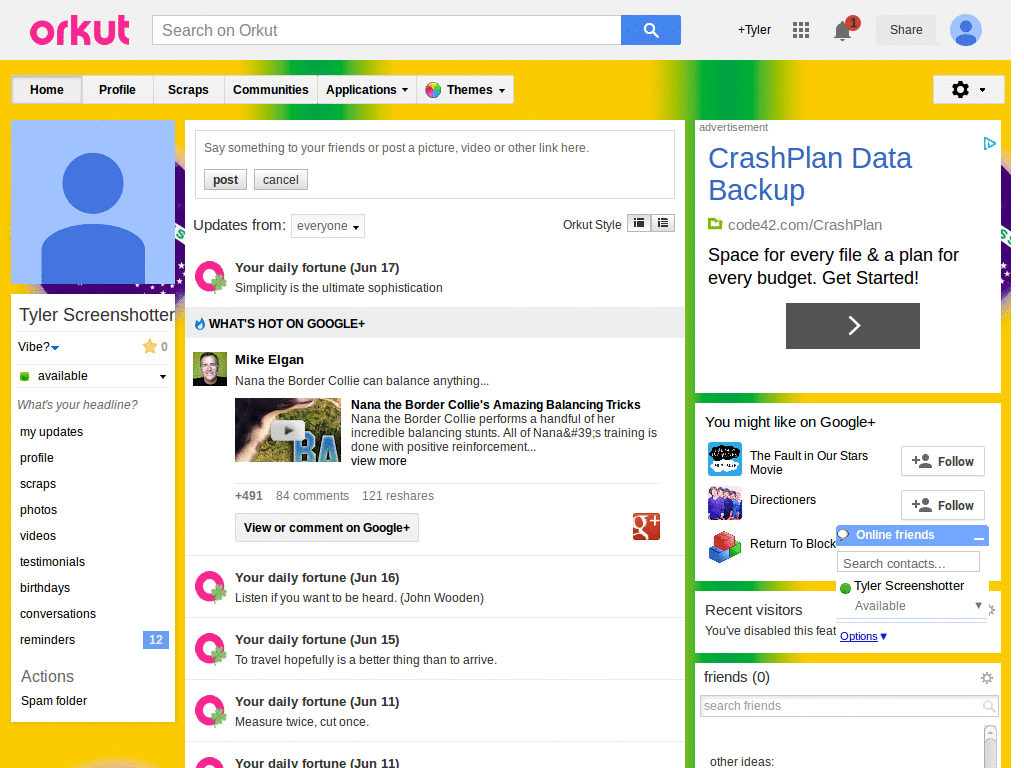The image size is (1024, 768).
Task: Click Mike Elgan's profile photo
Action: coord(210,369)
